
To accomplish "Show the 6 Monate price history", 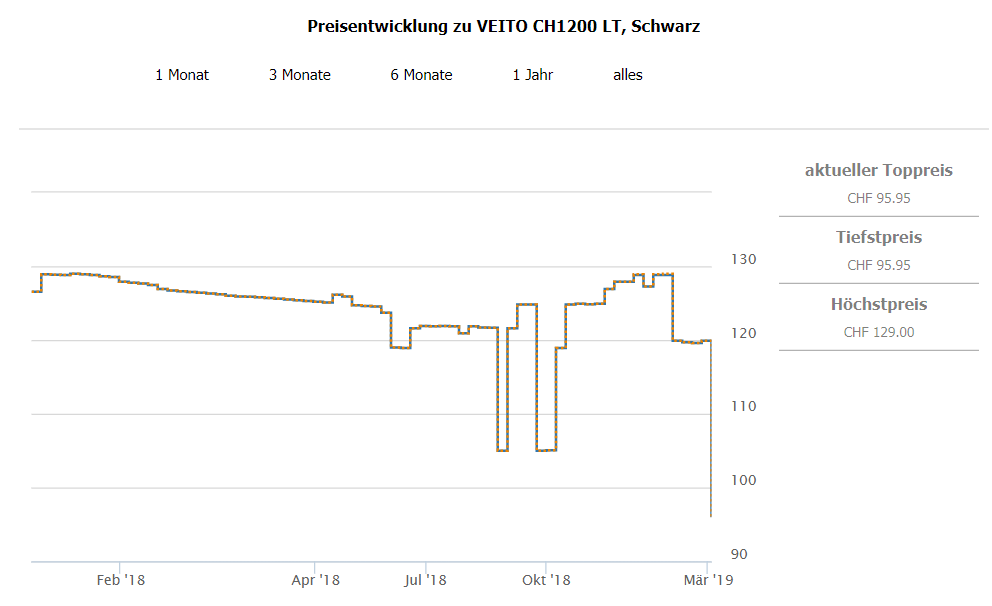I will (x=421, y=75).
